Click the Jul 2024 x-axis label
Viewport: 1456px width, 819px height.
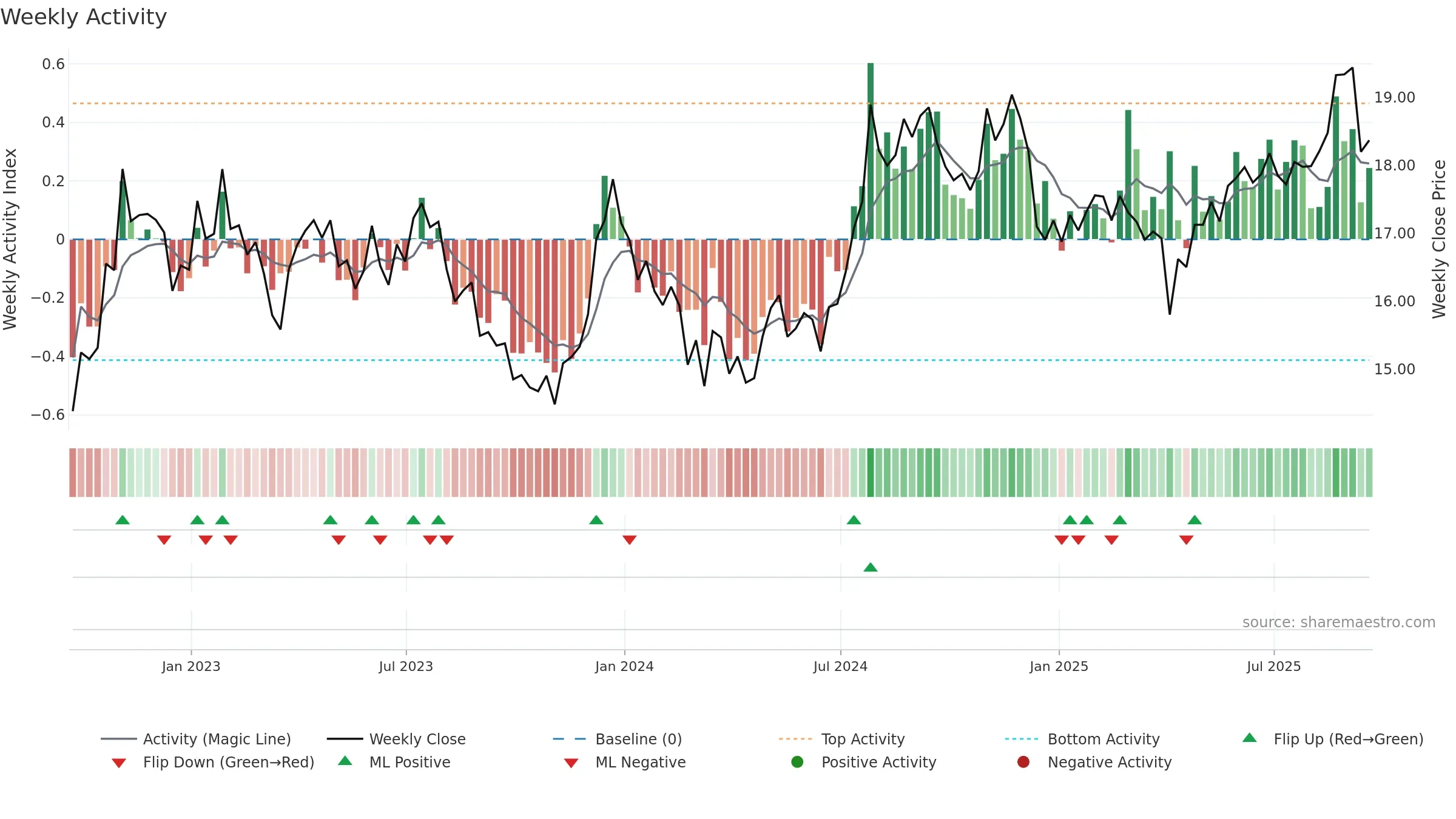[840, 666]
